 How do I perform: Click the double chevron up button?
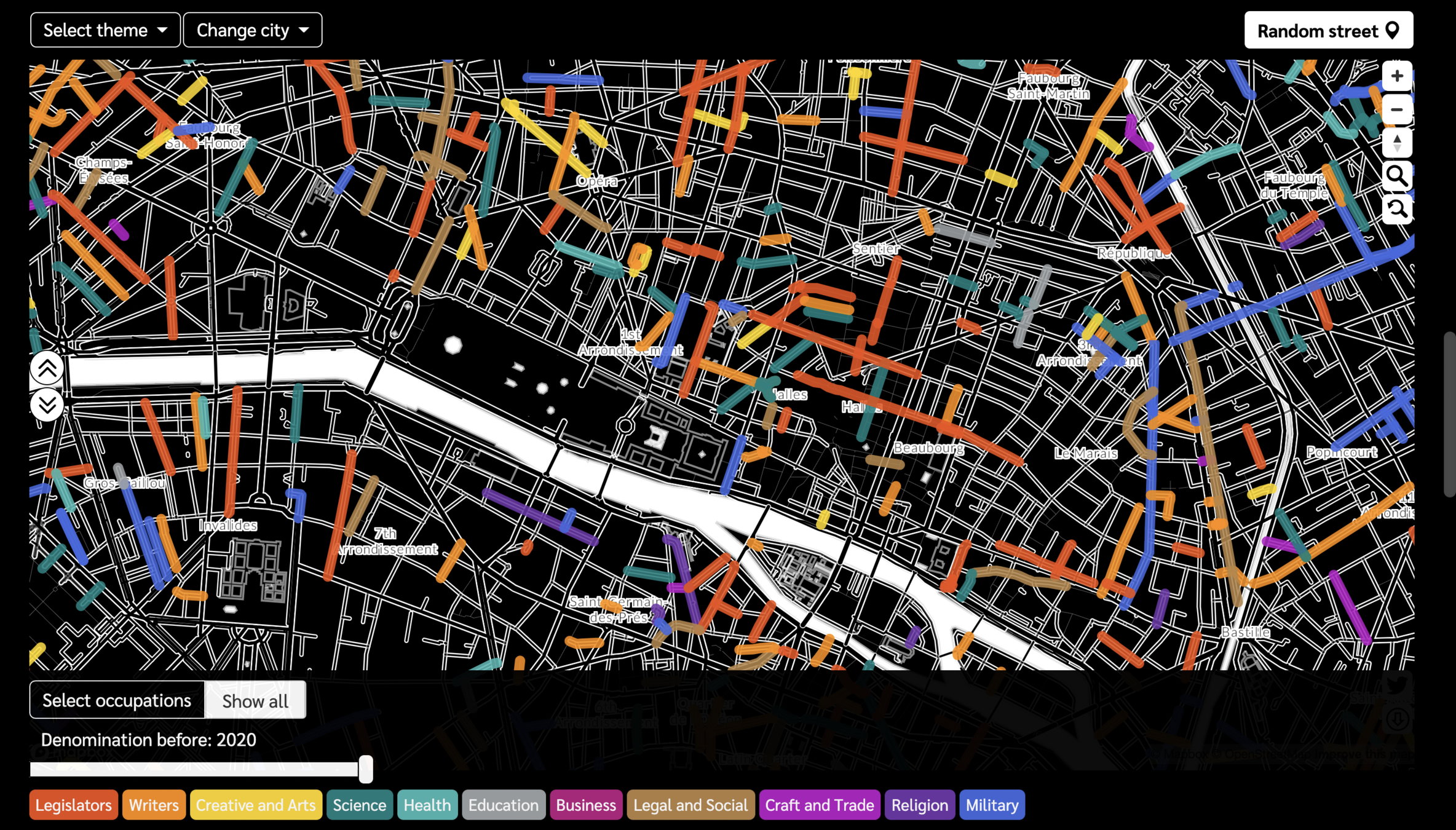pyautogui.click(x=47, y=368)
